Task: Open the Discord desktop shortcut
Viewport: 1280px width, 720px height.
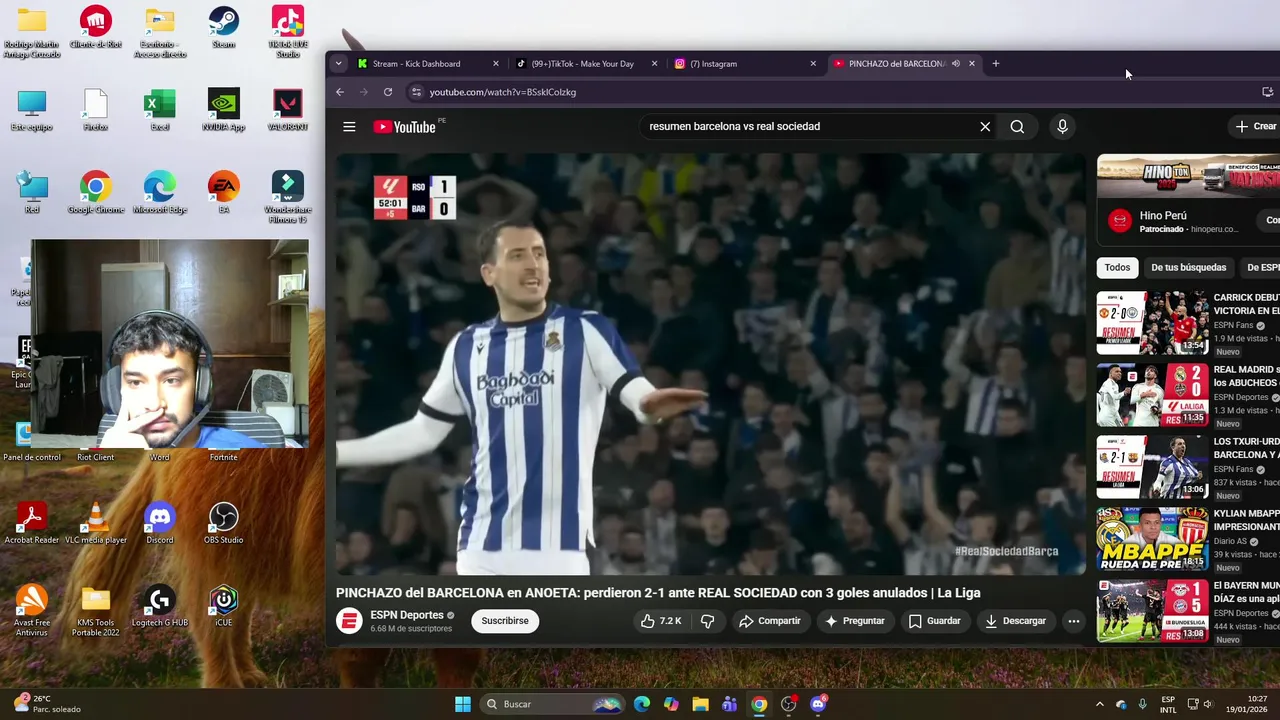Action: [x=160, y=524]
